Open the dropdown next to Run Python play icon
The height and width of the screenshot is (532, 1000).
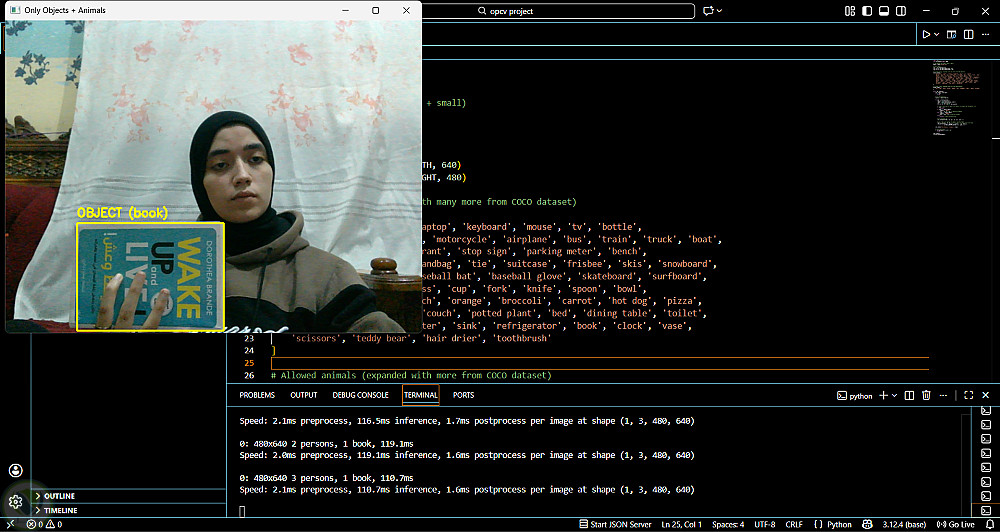point(936,34)
